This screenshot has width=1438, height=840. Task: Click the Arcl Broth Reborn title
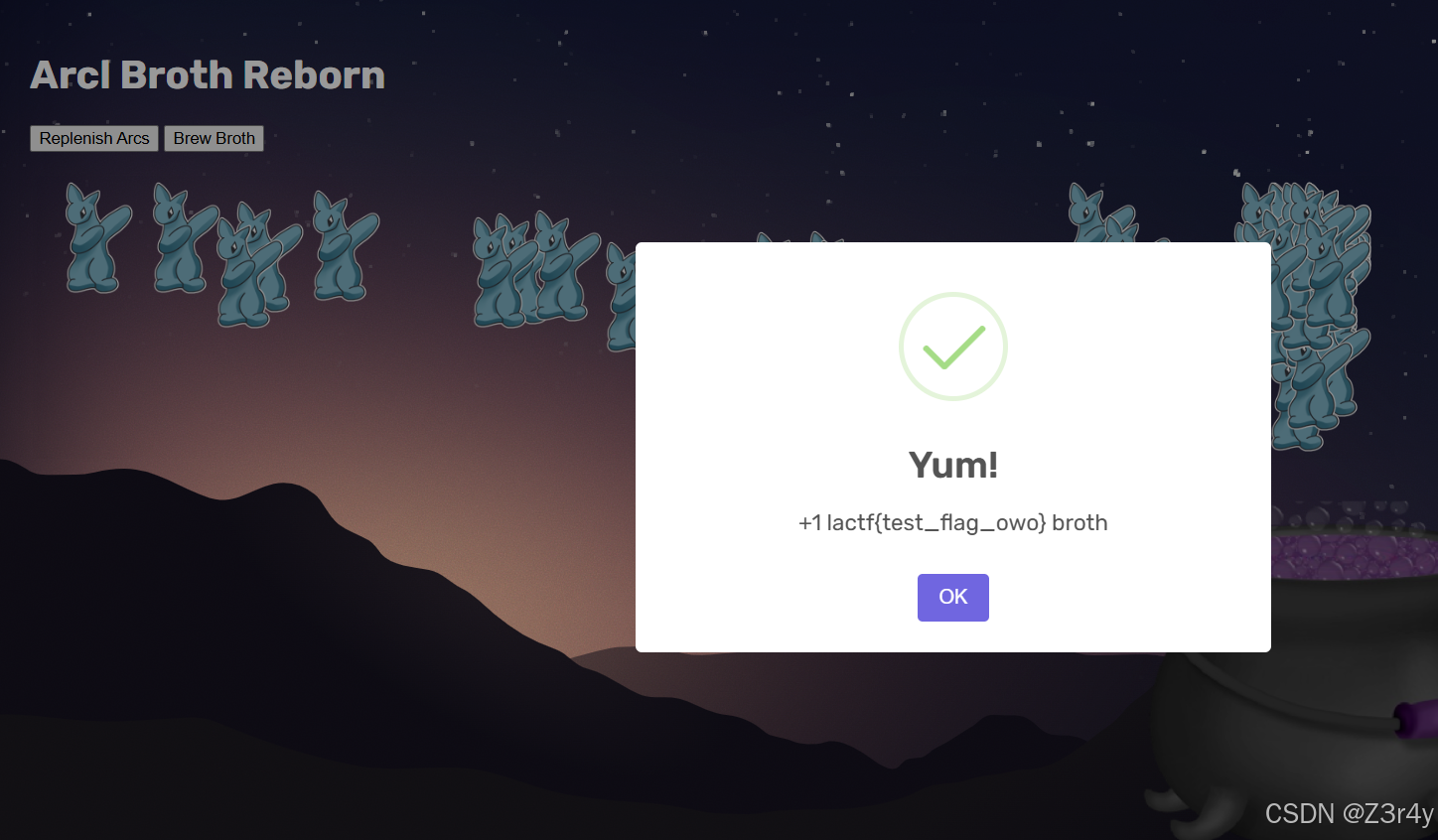208,74
